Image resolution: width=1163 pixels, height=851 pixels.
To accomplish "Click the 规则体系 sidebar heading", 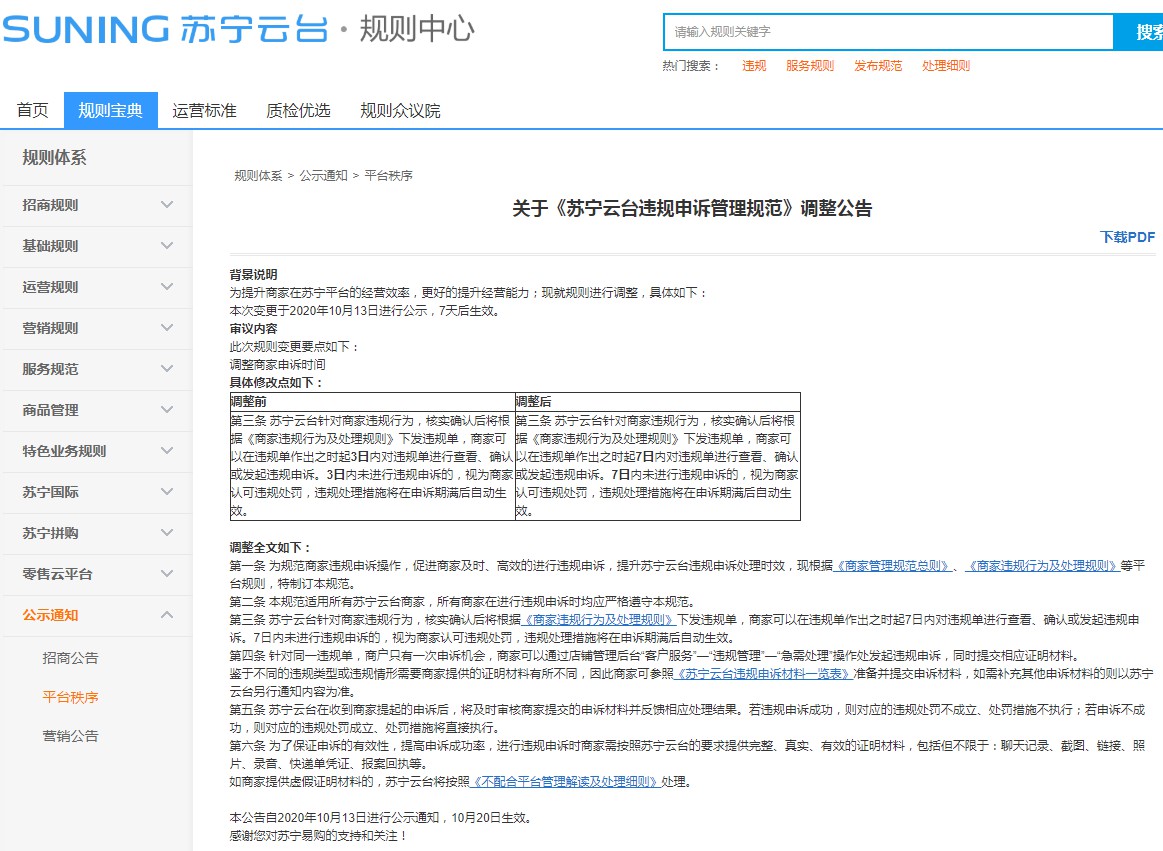I will coord(54,157).
